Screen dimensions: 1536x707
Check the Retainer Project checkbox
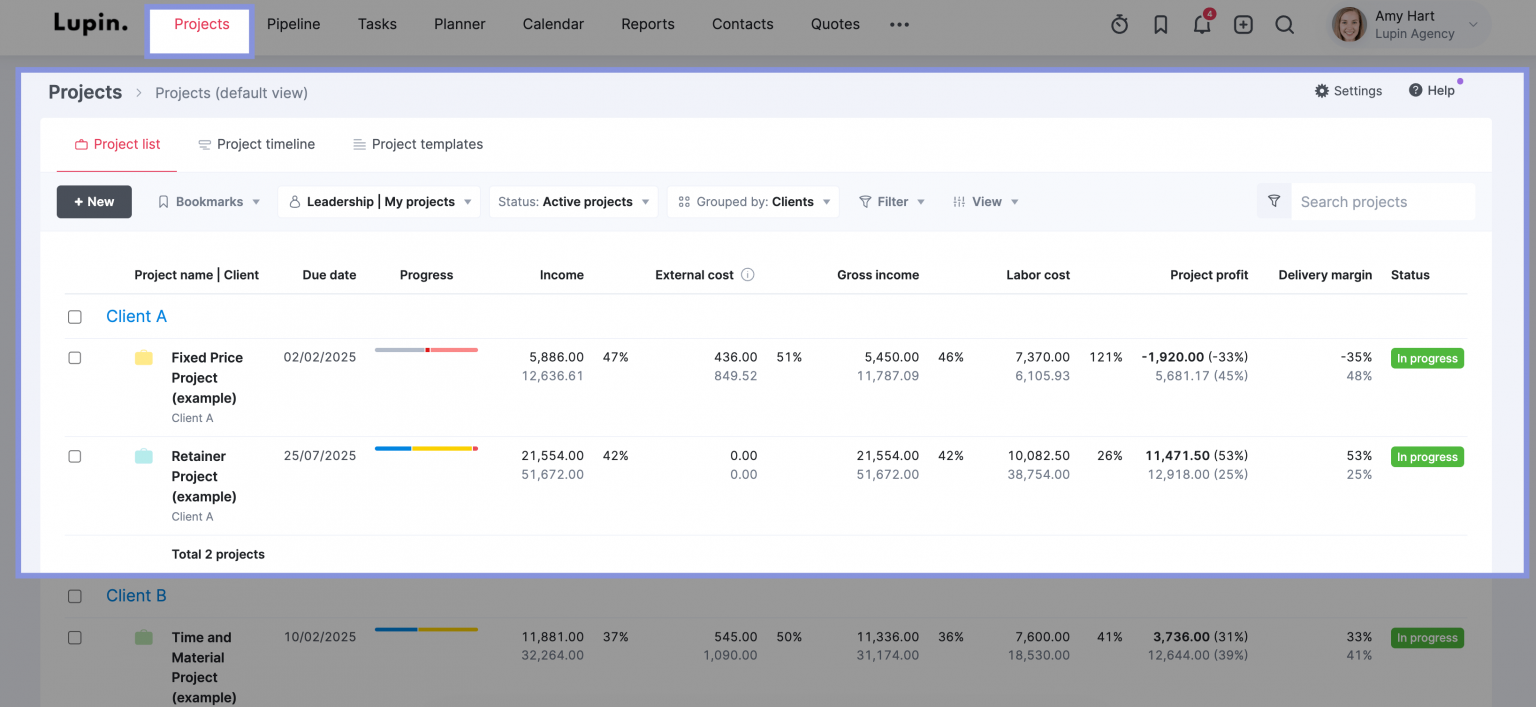(74, 456)
